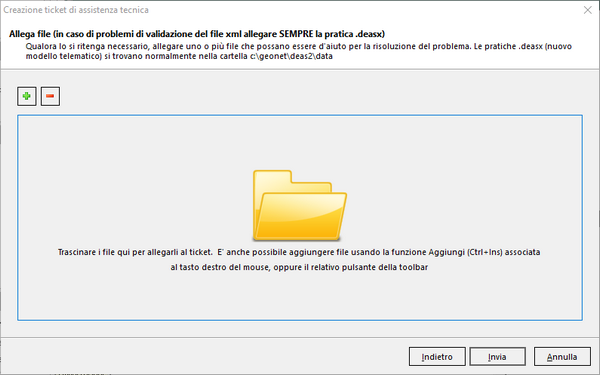Click the red minus remove-file button

pos(50,96)
